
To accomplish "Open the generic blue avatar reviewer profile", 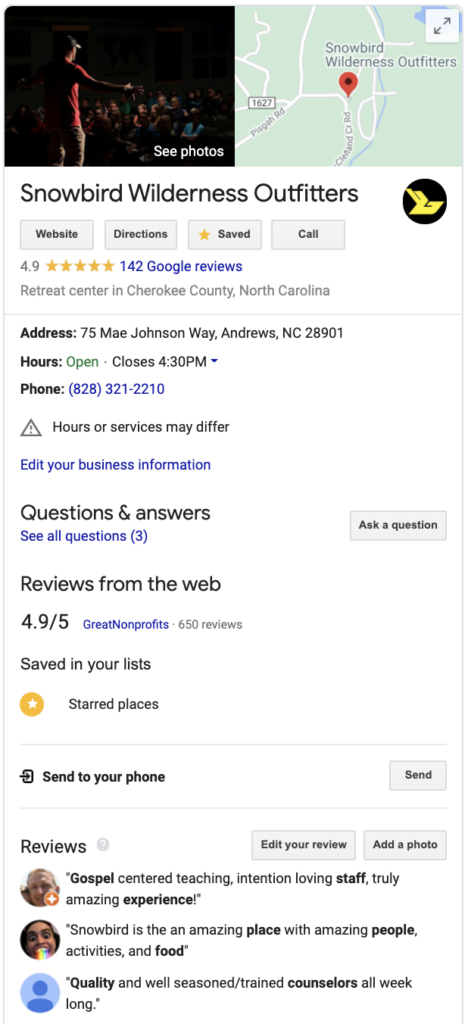I will pyautogui.click(x=40, y=992).
